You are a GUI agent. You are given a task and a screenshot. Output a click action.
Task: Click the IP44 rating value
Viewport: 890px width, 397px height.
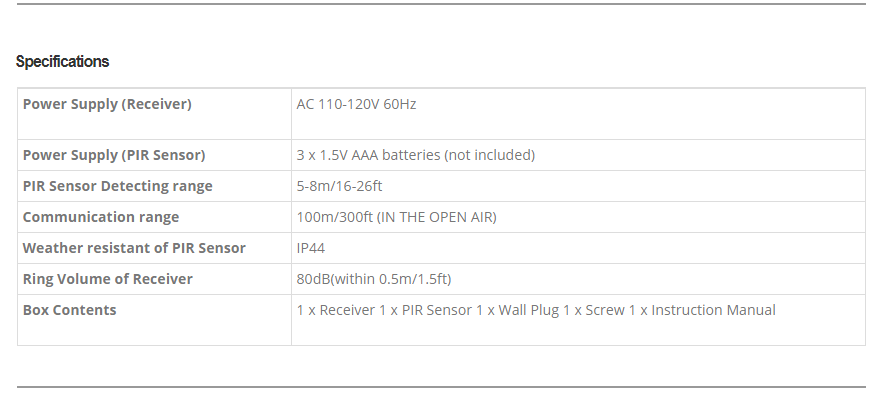tap(310, 248)
